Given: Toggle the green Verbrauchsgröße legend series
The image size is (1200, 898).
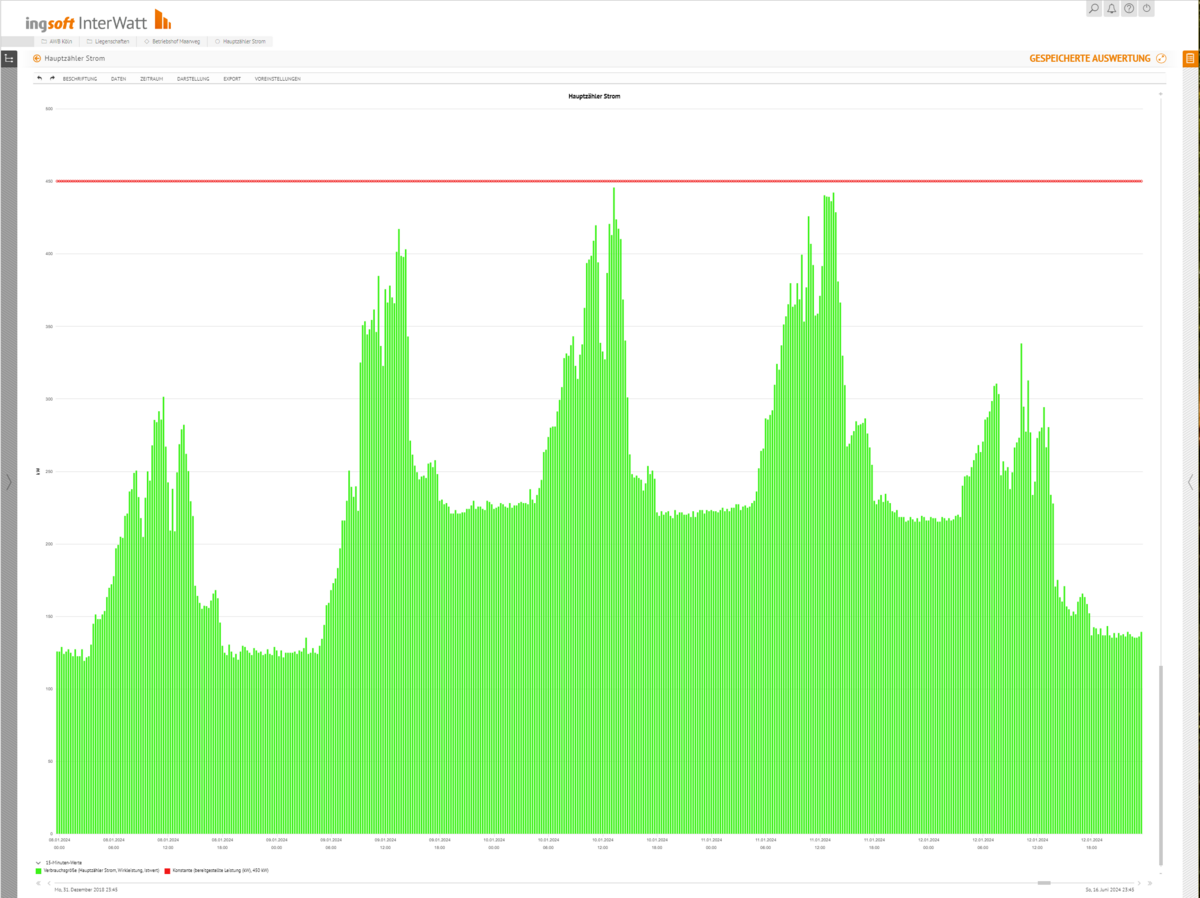Looking at the screenshot, I should (39, 871).
